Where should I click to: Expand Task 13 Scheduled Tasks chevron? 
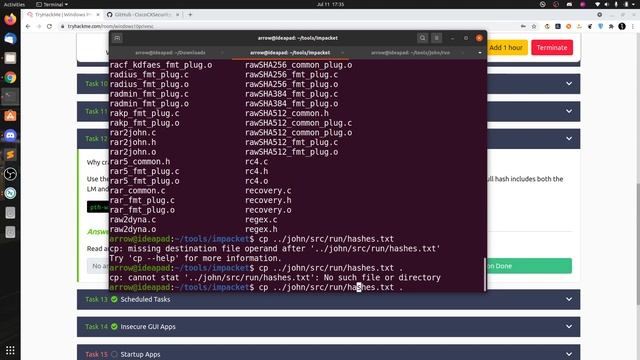click(x=569, y=299)
